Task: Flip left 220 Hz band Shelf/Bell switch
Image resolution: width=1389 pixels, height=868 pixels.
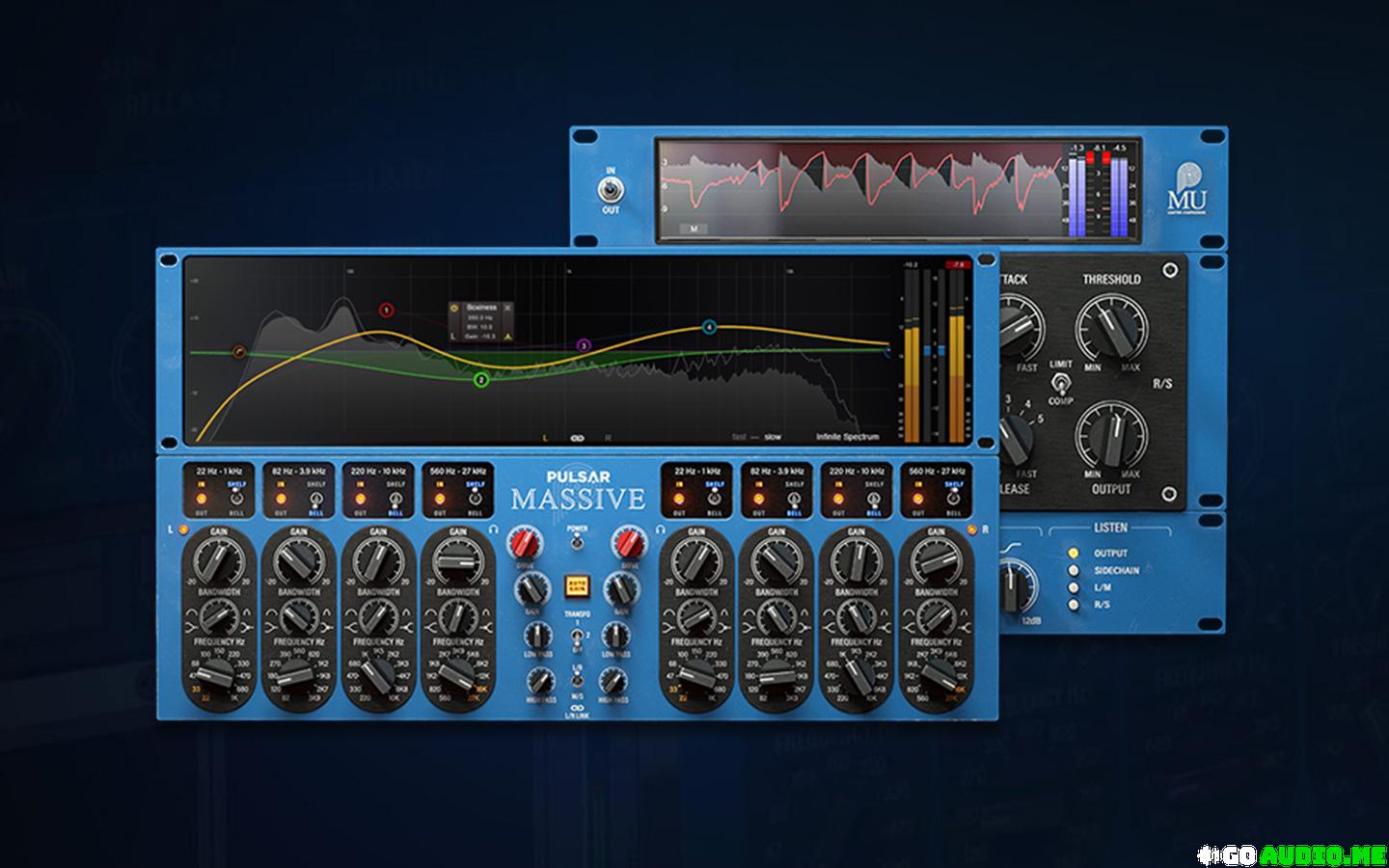Action: click(395, 500)
